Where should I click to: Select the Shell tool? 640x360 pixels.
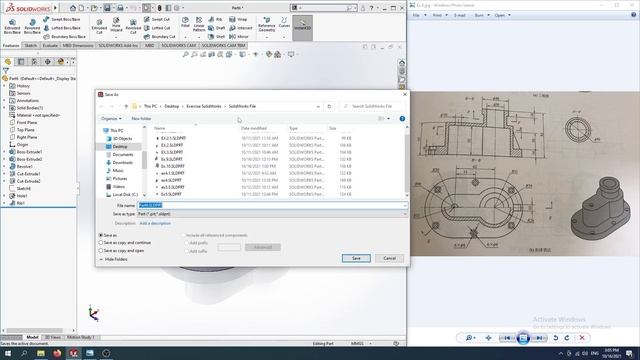coord(217,36)
